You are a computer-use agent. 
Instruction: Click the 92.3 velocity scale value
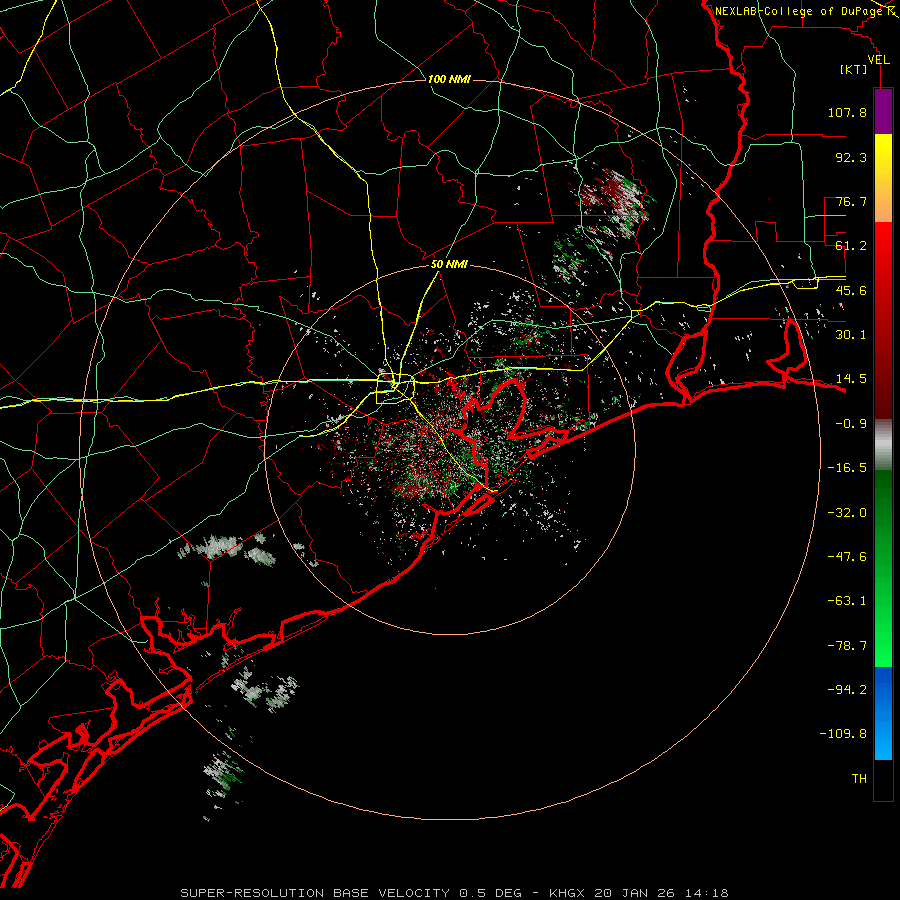851,157
